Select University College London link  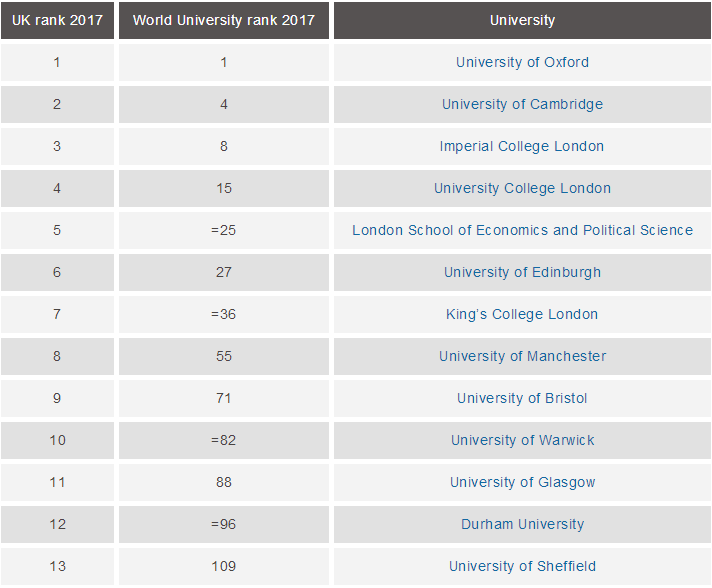pyautogui.click(x=522, y=188)
